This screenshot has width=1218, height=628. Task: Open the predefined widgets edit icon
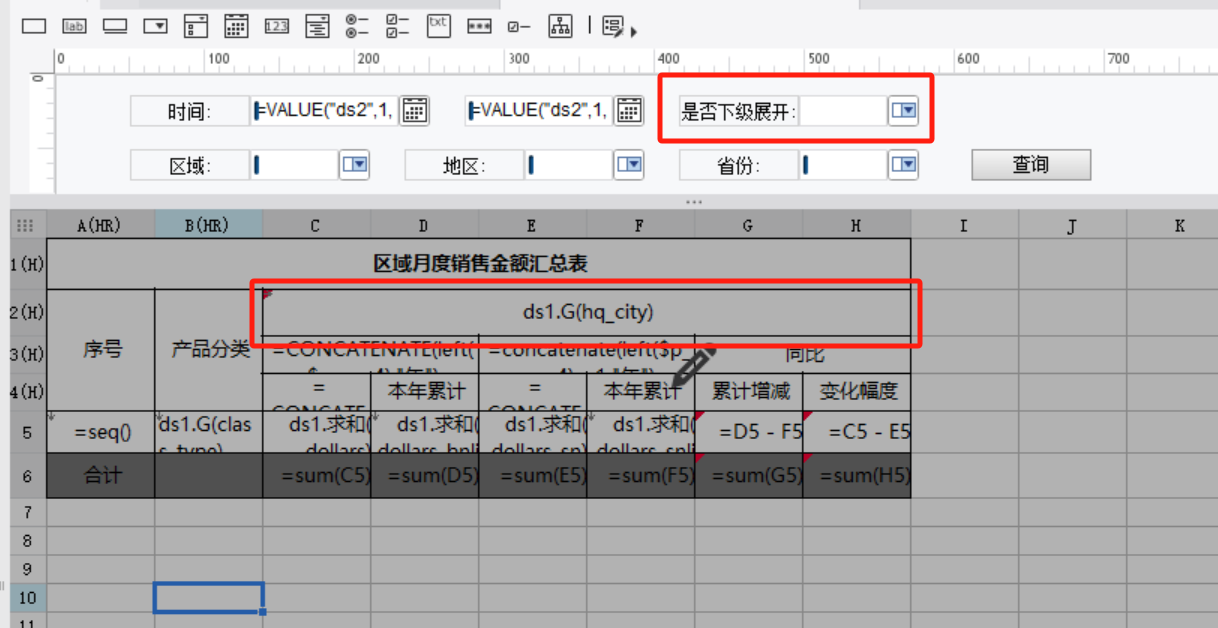614,26
